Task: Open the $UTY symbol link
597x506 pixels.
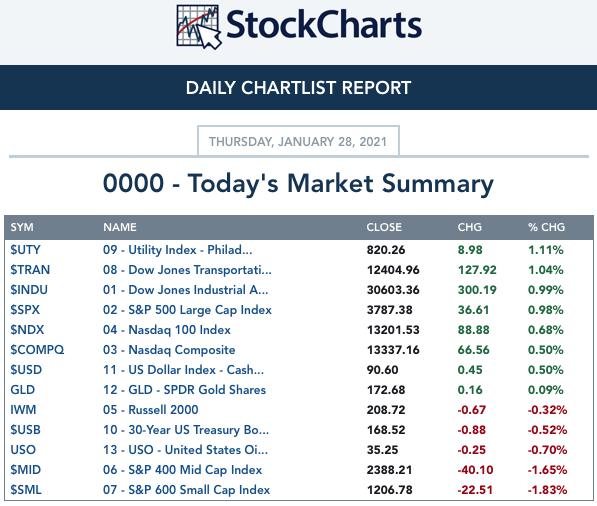Action: coord(25,250)
